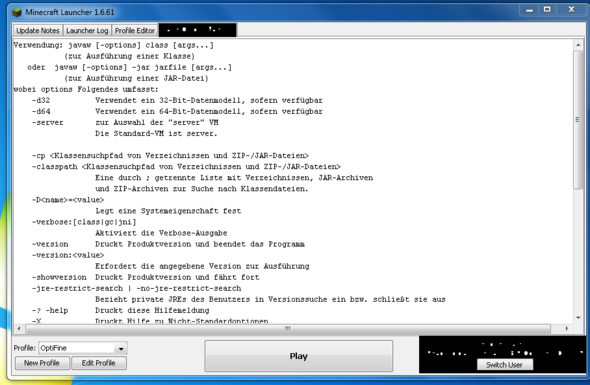Viewport: 590px width, 385px height.
Task: Click the large Play button
Action: point(298,356)
